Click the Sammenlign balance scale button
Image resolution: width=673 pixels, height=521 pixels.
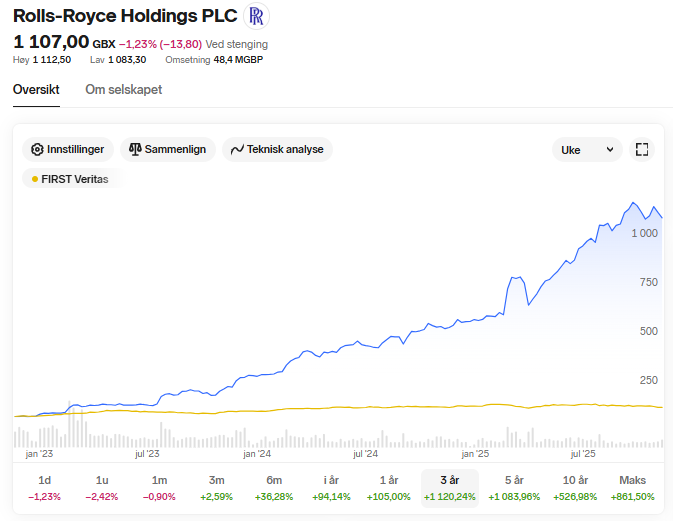[x=167, y=149]
